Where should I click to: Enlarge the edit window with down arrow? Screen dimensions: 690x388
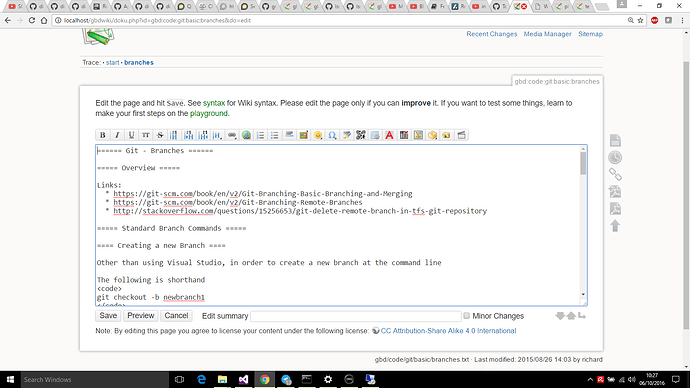560,316
